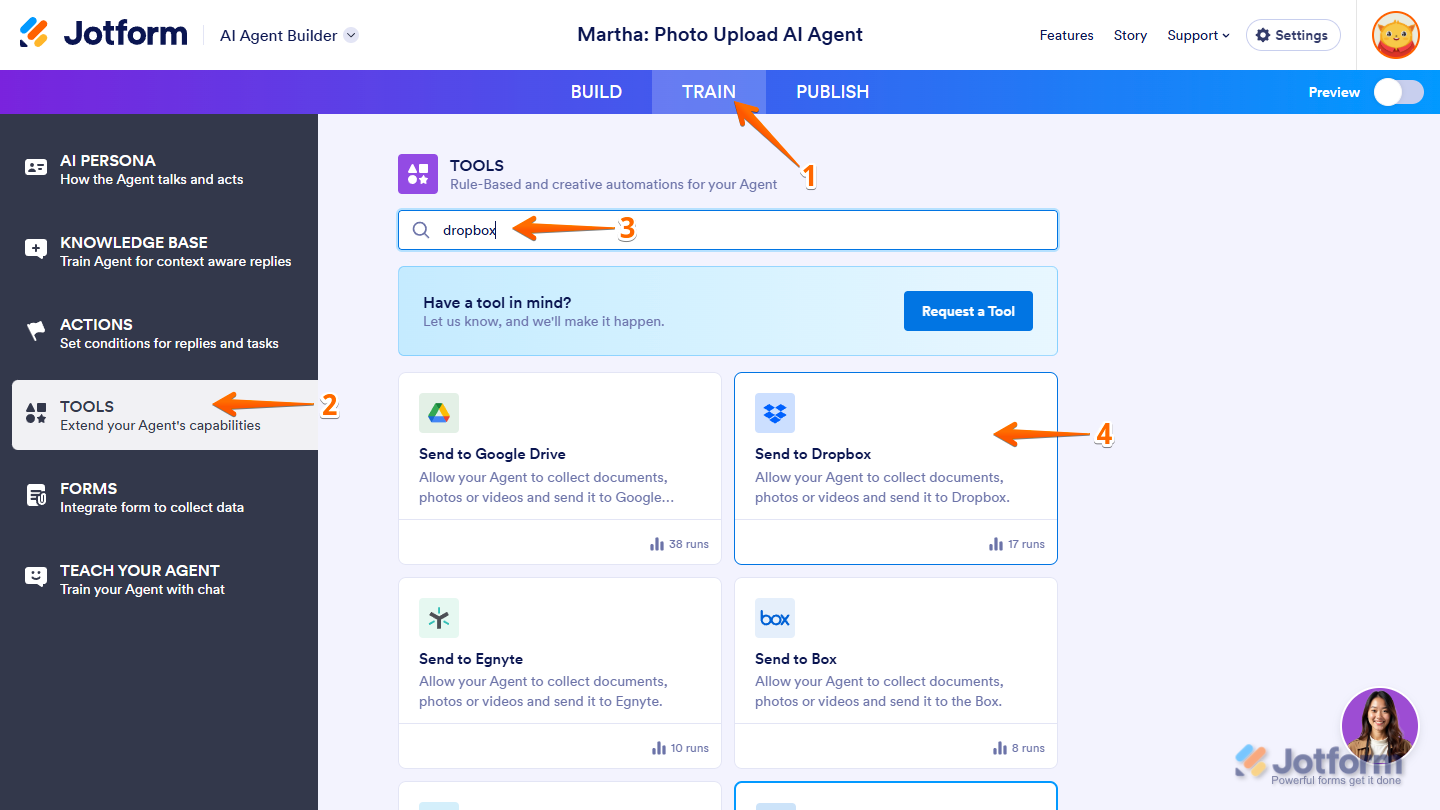1440x810 pixels.
Task: Open the Settings button
Action: click(1292, 35)
